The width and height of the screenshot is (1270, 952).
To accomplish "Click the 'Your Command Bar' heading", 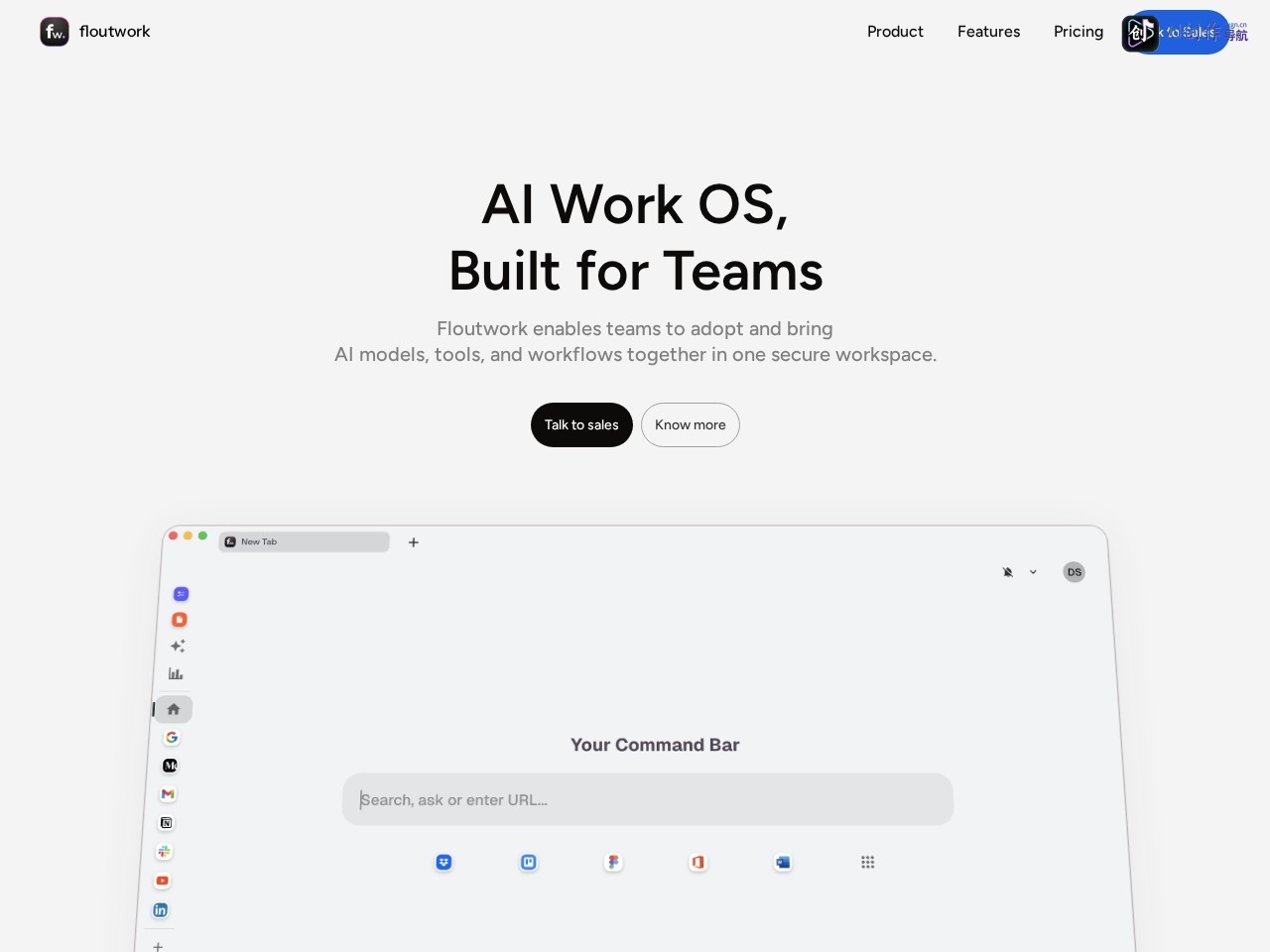I will (x=655, y=745).
